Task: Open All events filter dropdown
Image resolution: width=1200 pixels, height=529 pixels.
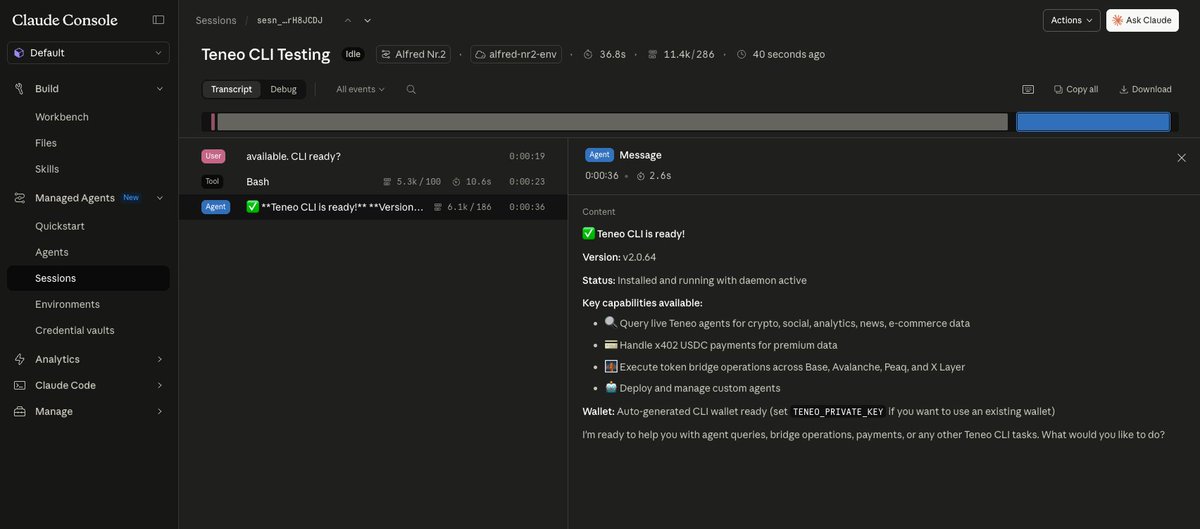Action: [x=360, y=89]
